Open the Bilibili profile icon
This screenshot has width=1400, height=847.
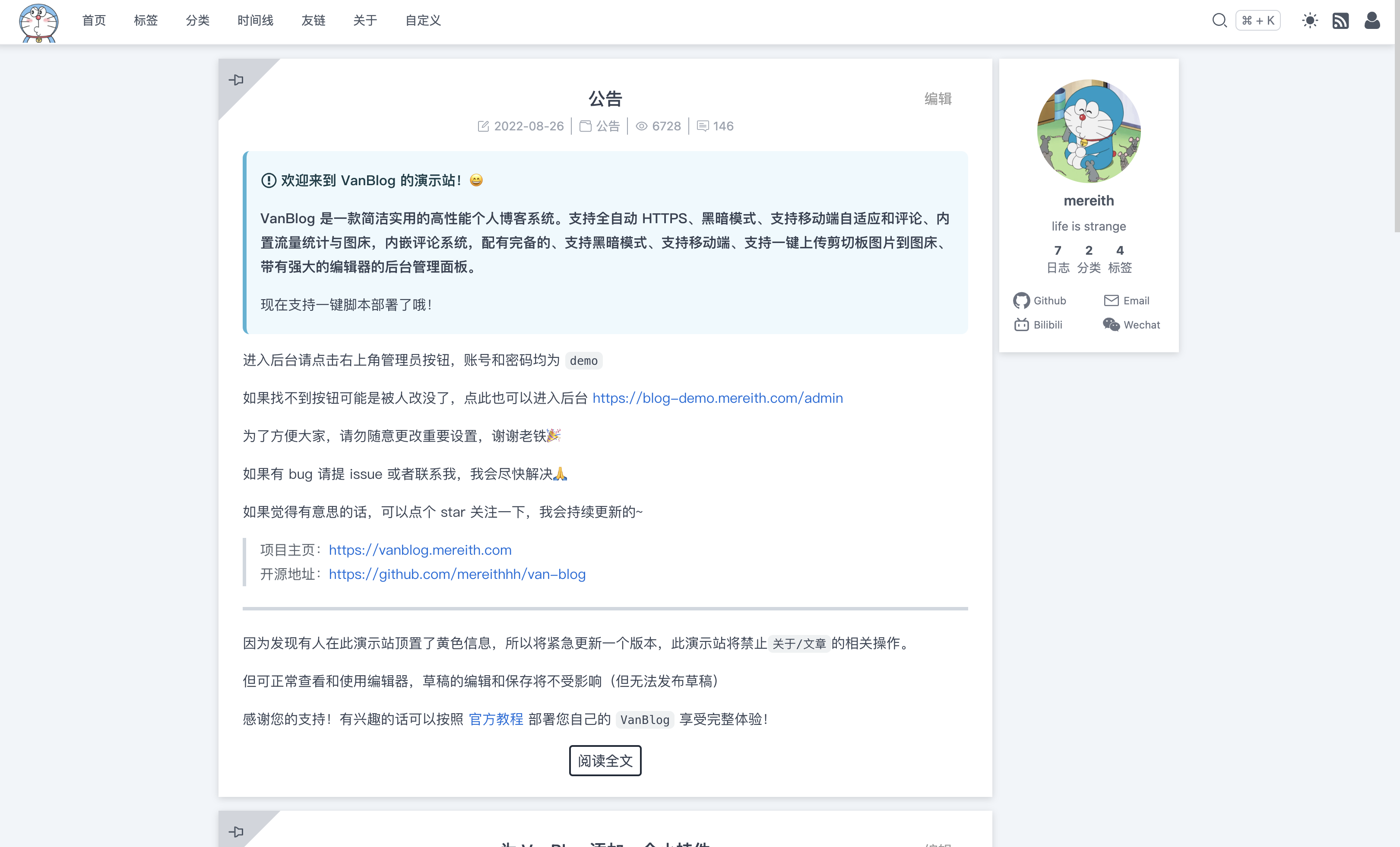tap(1021, 324)
